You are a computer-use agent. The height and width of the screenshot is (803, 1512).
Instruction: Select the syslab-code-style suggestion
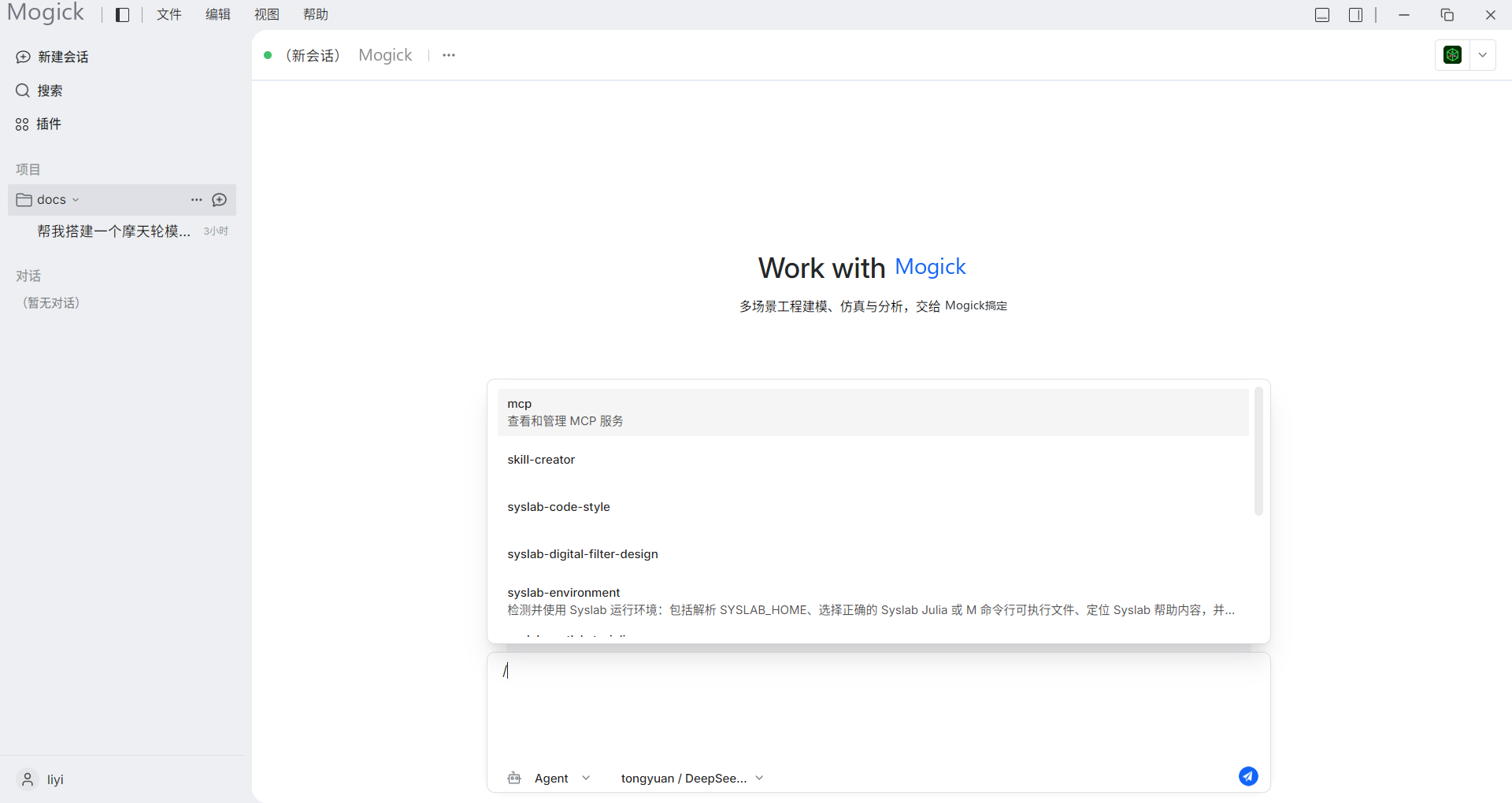point(873,507)
